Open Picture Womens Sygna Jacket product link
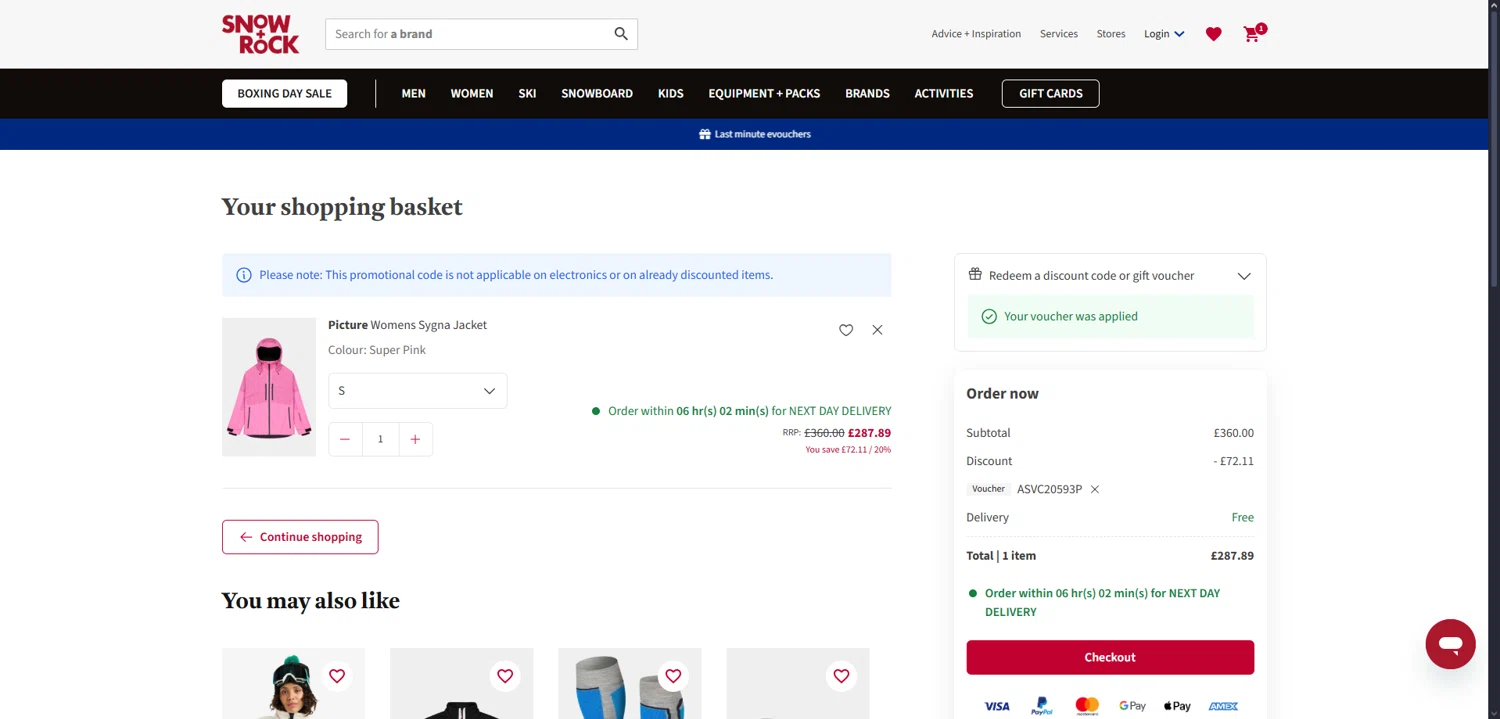The width and height of the screenshot is (1500, 719). point(407,325)
